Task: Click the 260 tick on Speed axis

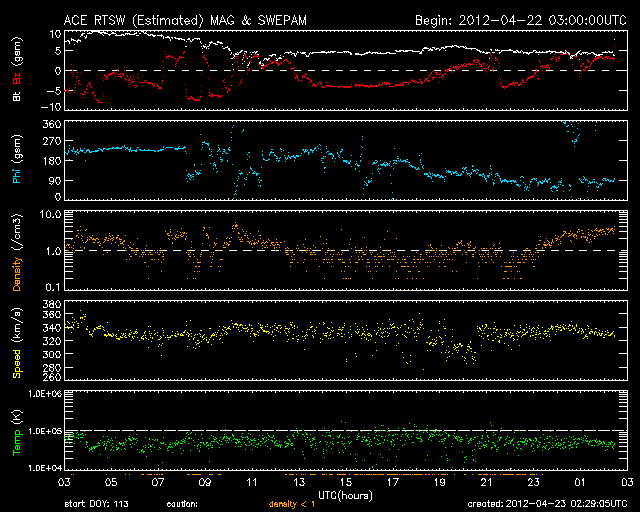Action: (52, 376)
